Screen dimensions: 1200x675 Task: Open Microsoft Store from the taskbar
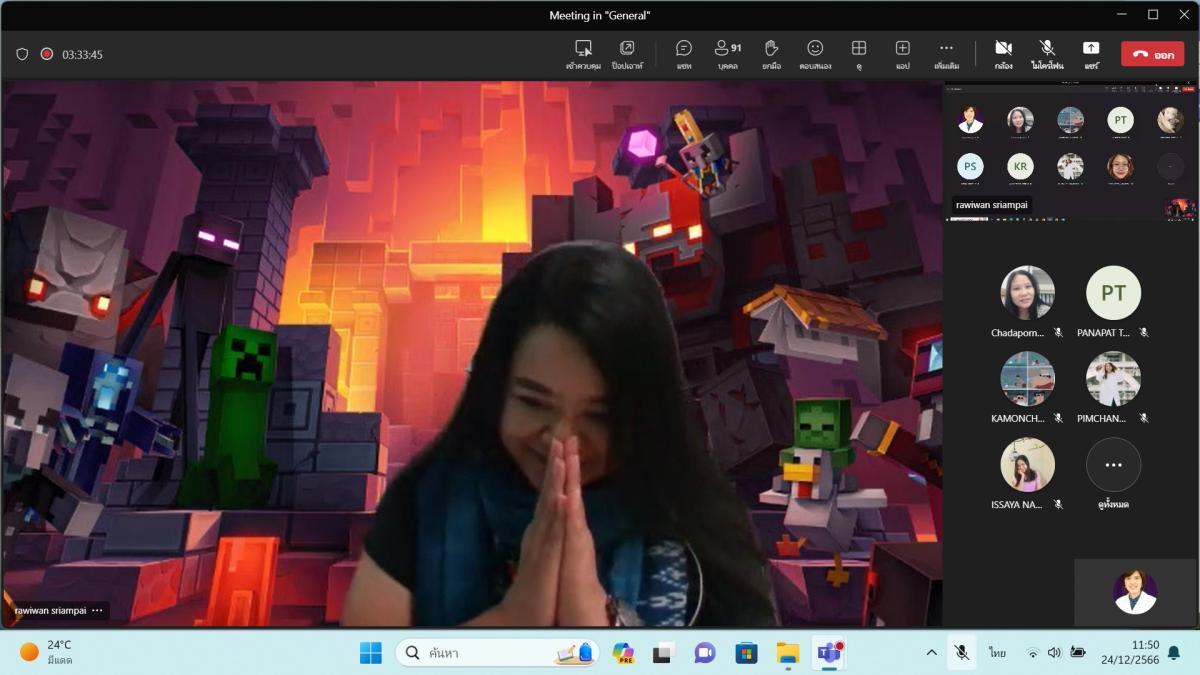coord(746,653)
